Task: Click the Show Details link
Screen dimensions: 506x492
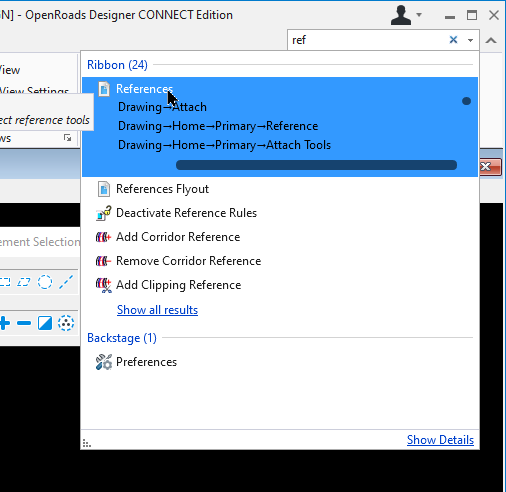Action: (x=440, y=440)
